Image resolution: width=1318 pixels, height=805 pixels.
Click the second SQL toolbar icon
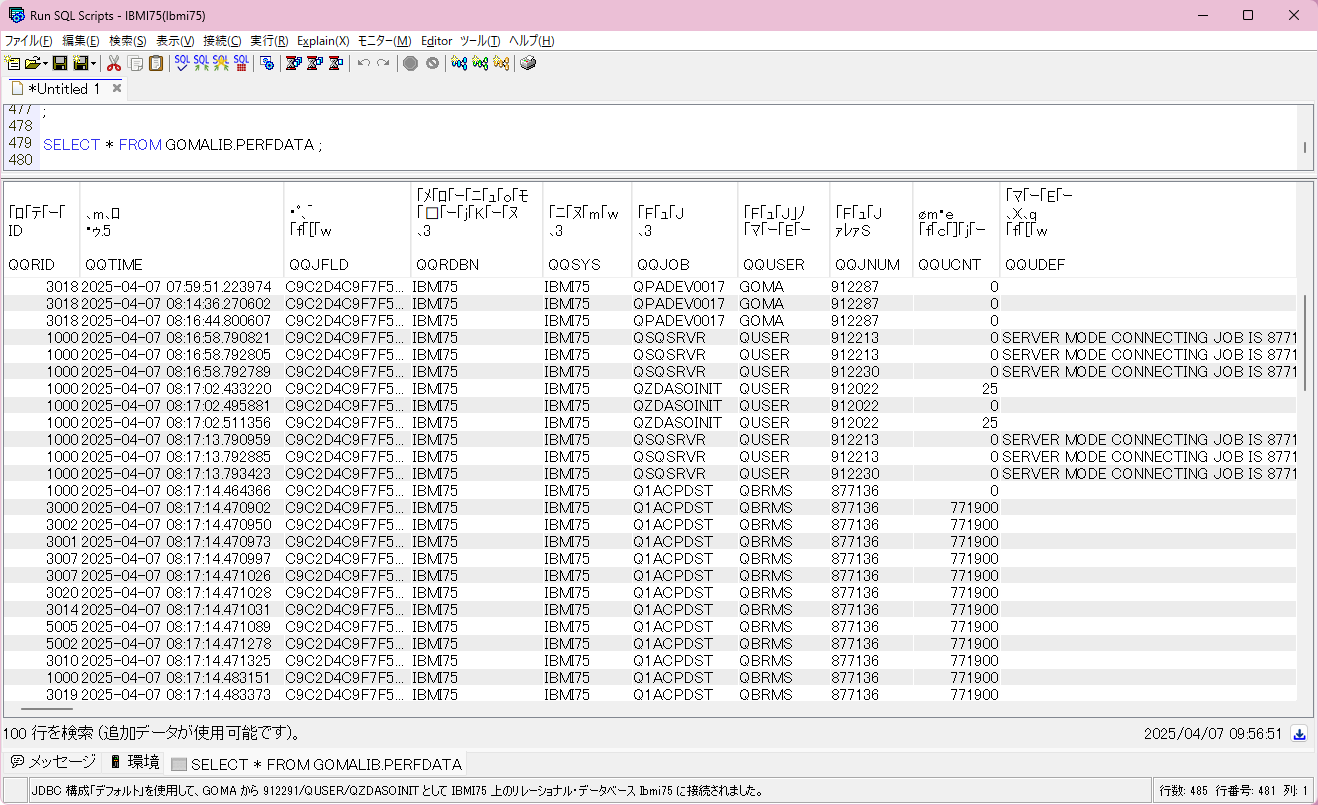(x=202, y=63)
